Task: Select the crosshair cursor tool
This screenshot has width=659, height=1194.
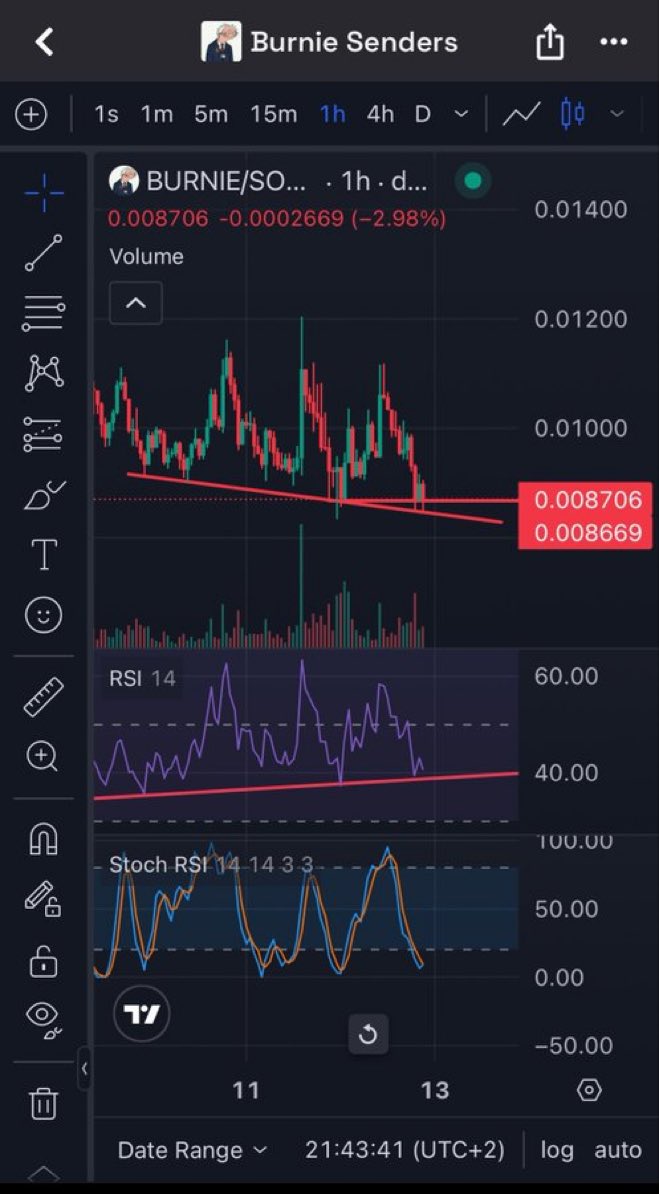Action: [44, 193]
